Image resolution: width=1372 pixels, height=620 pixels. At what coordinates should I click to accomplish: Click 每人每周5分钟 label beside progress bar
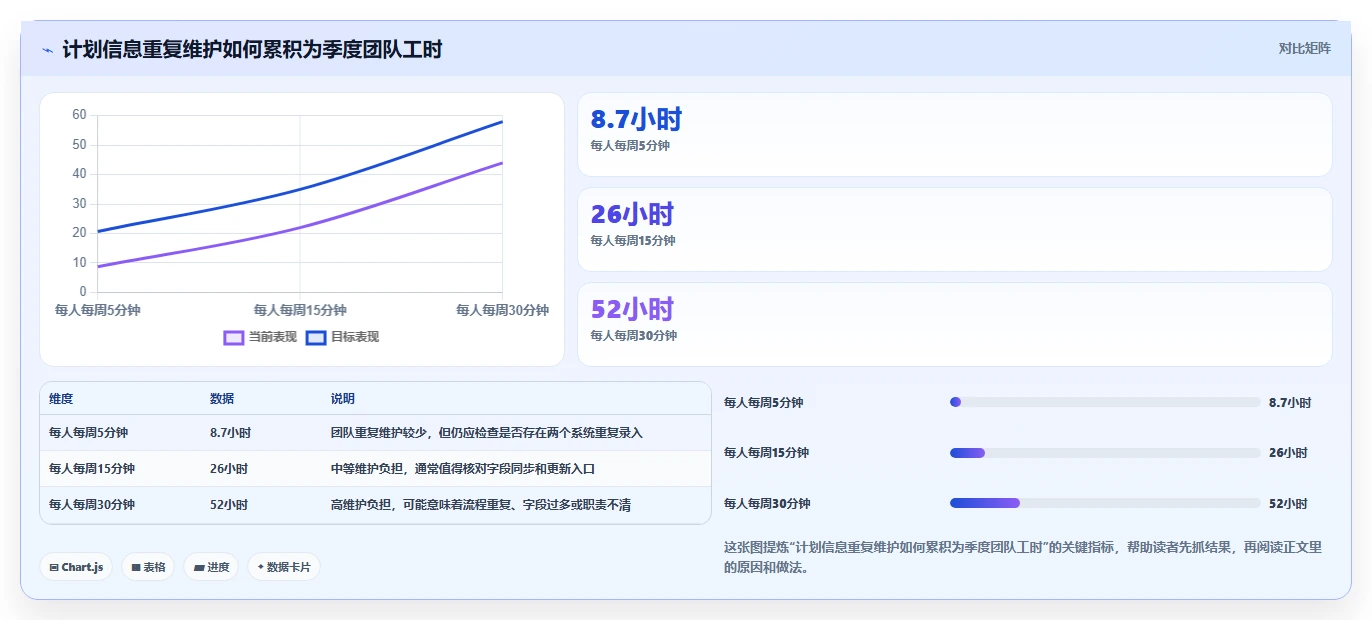[x=763, y=402]
